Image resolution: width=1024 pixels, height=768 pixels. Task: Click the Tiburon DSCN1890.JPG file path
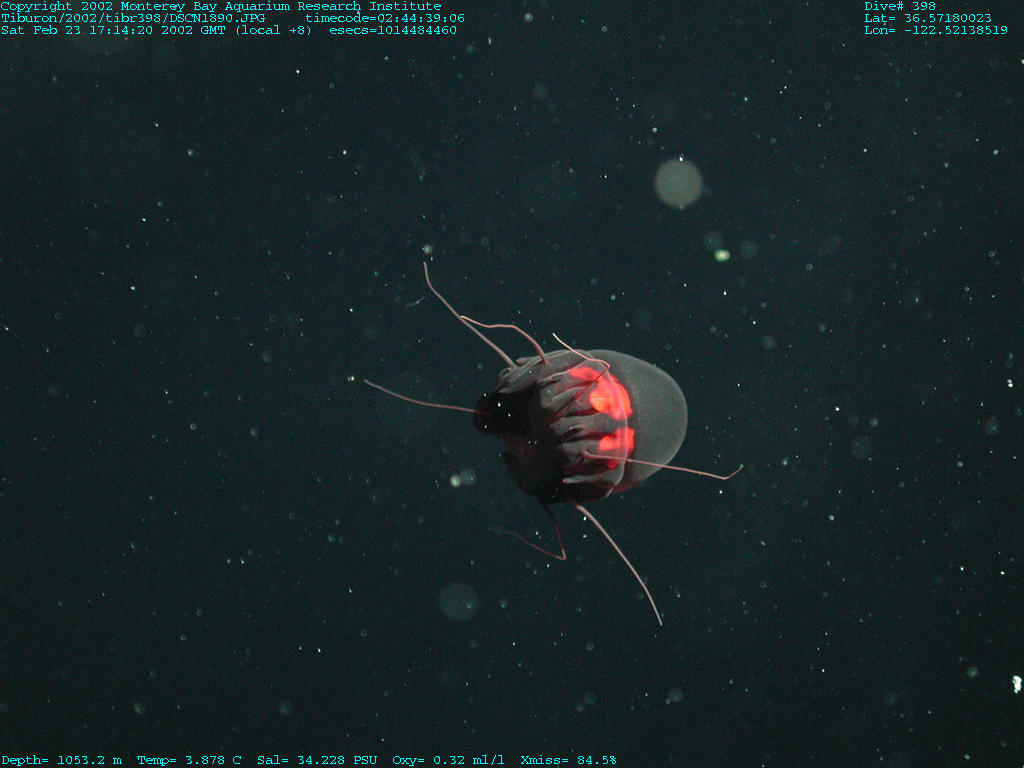133,18
